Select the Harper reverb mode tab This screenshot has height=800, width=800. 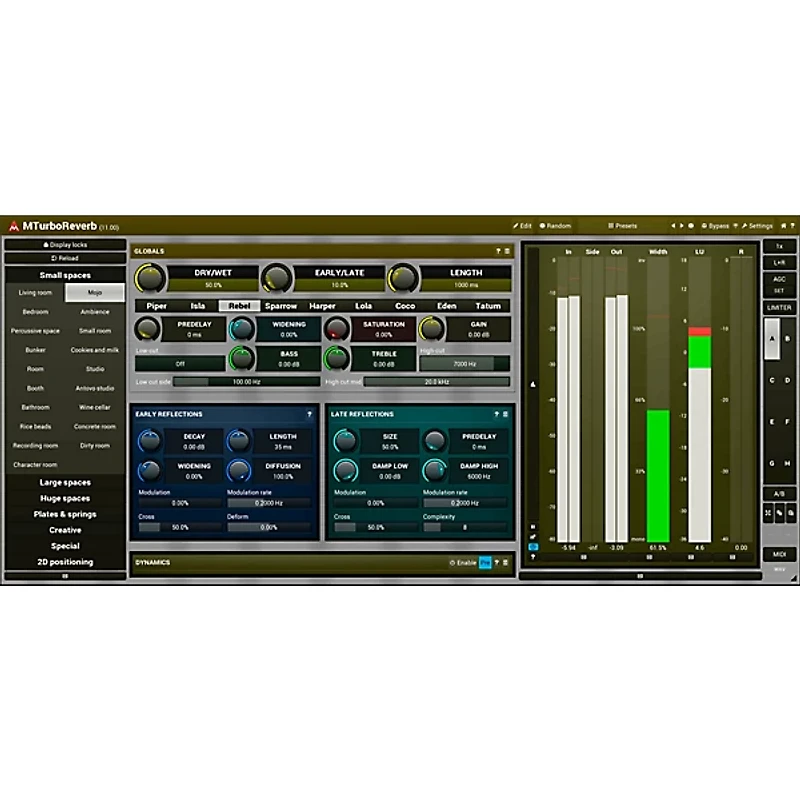coord(322,306)
